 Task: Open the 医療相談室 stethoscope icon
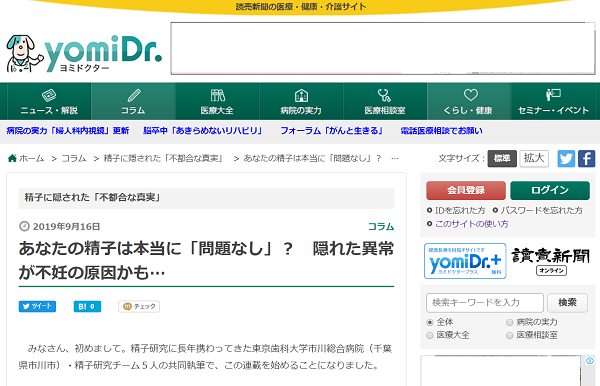point(385,95)
